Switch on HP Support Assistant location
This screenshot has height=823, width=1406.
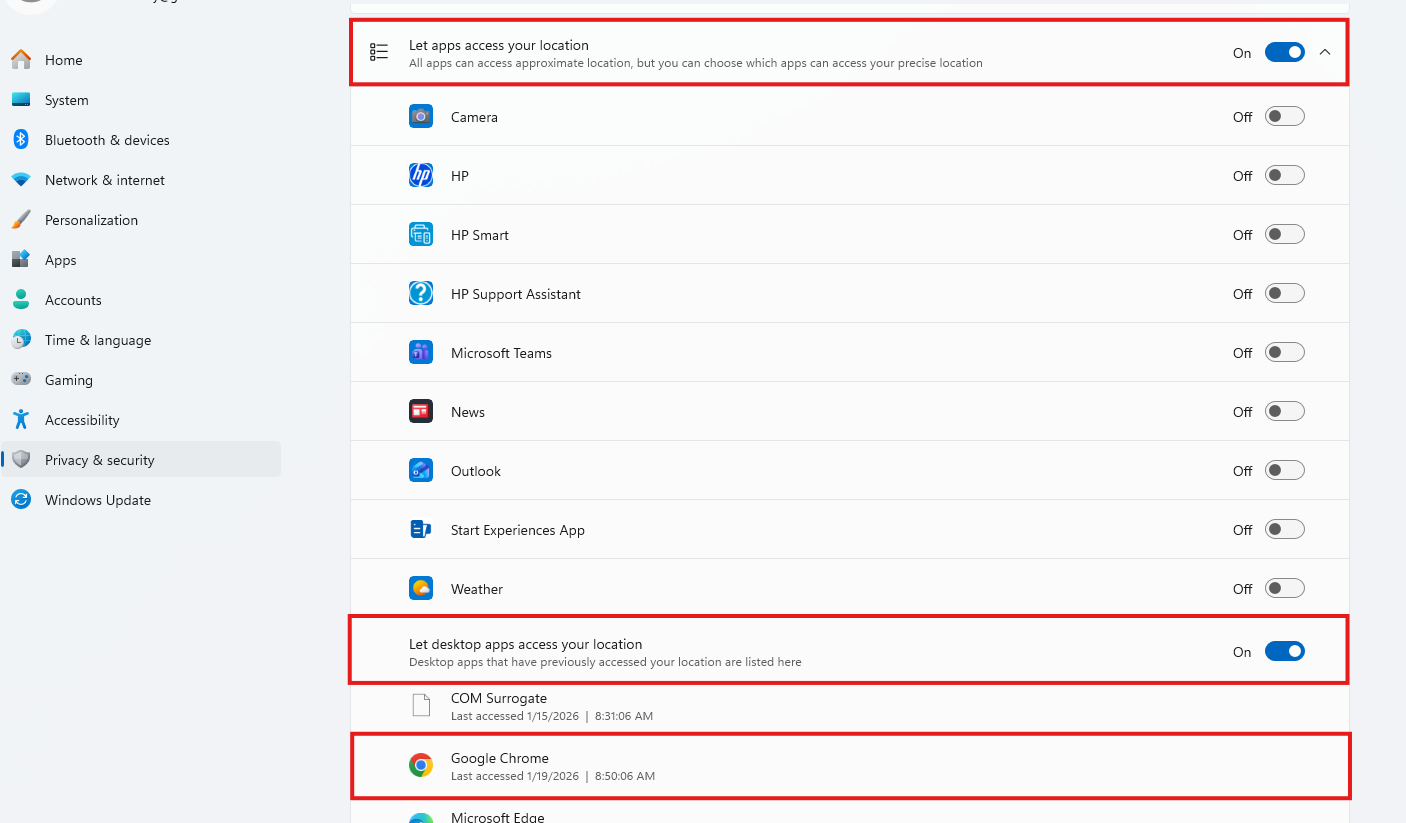(x=1285, y=294)
